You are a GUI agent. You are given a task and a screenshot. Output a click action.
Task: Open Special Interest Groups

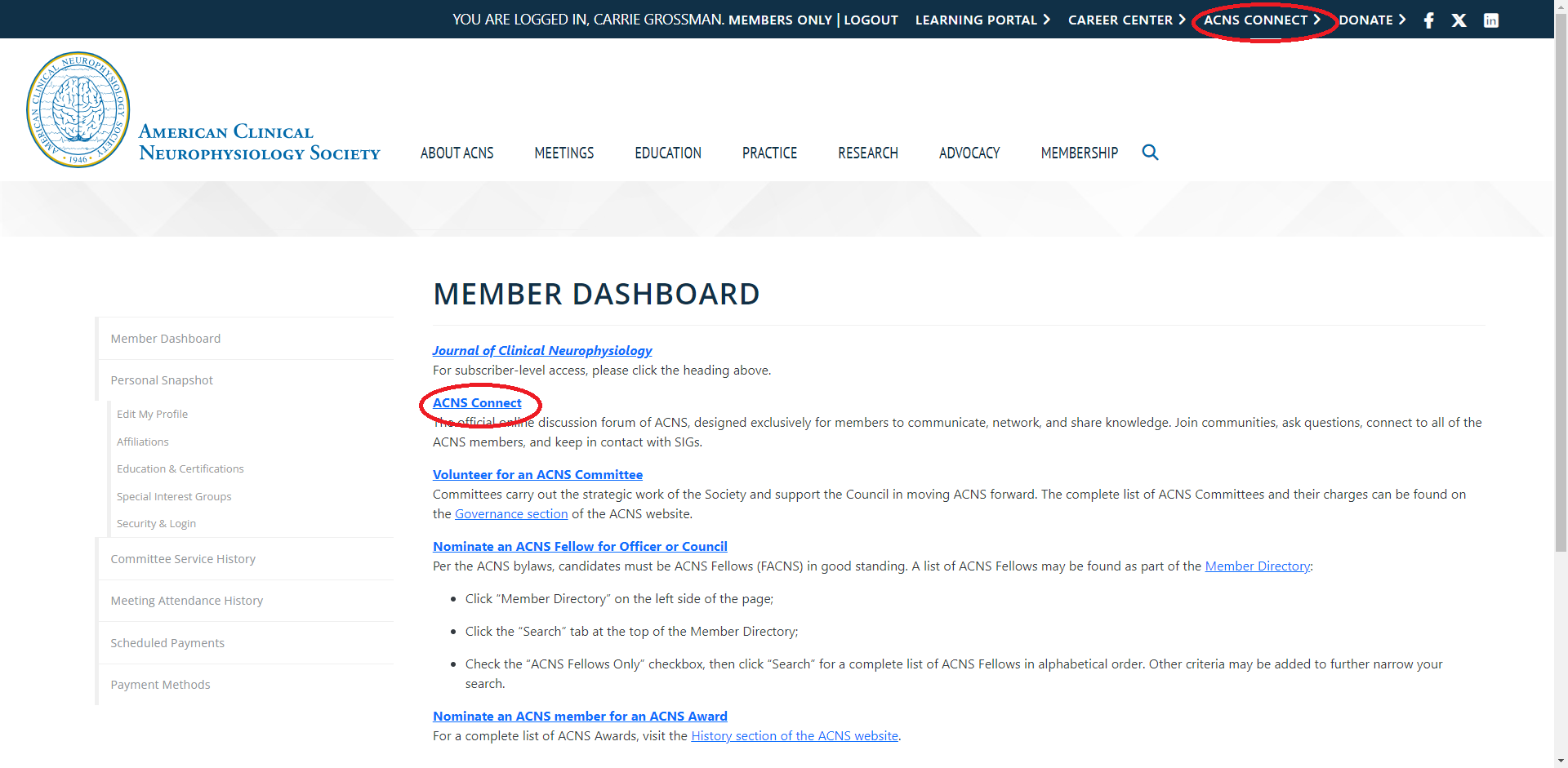point(173,496)
